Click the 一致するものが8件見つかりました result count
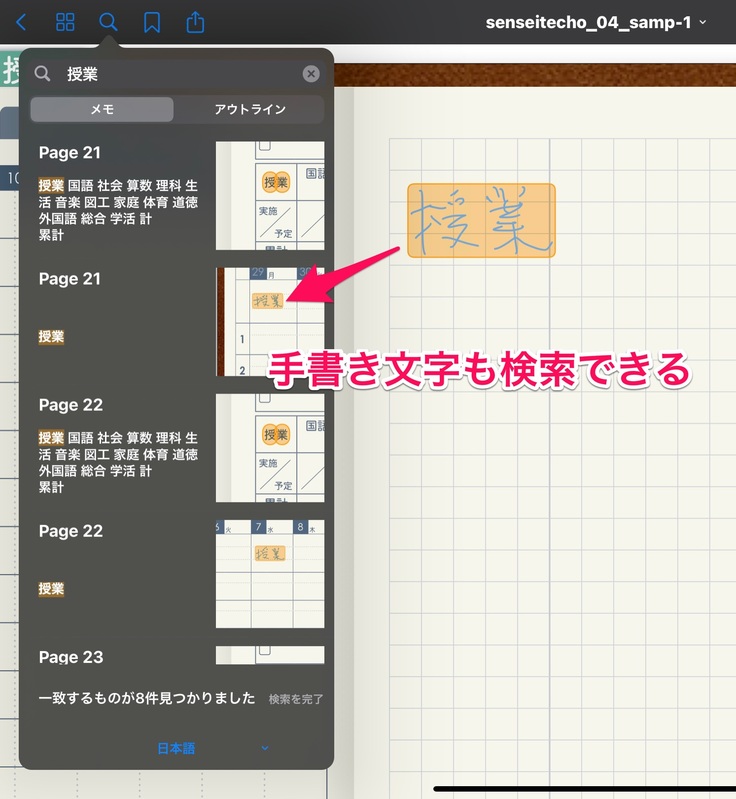Screen dimensions: 736x799 tap(147, 698)
